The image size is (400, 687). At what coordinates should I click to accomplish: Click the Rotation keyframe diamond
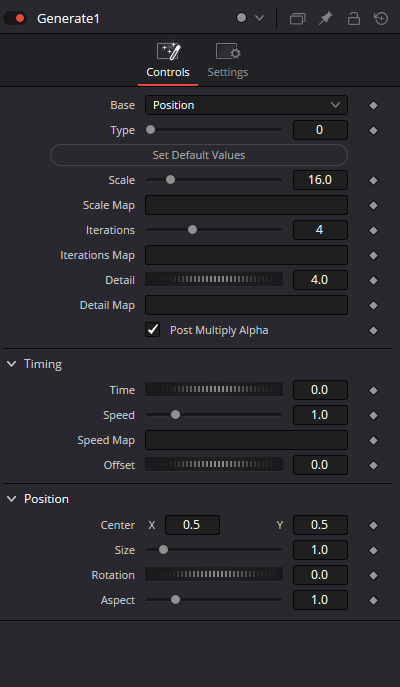tap(373, 575)
